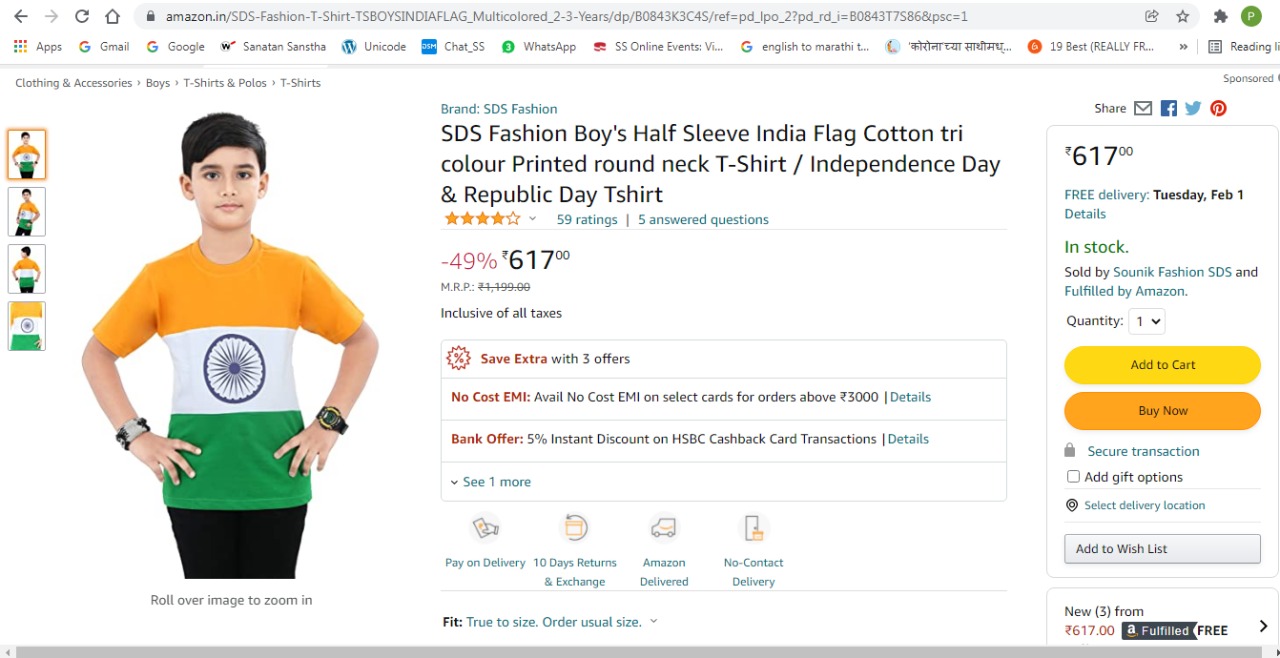This screenshot has width=1280, height=658.
Task: Share the product on Facebook
Action: tap(1168, 108)
